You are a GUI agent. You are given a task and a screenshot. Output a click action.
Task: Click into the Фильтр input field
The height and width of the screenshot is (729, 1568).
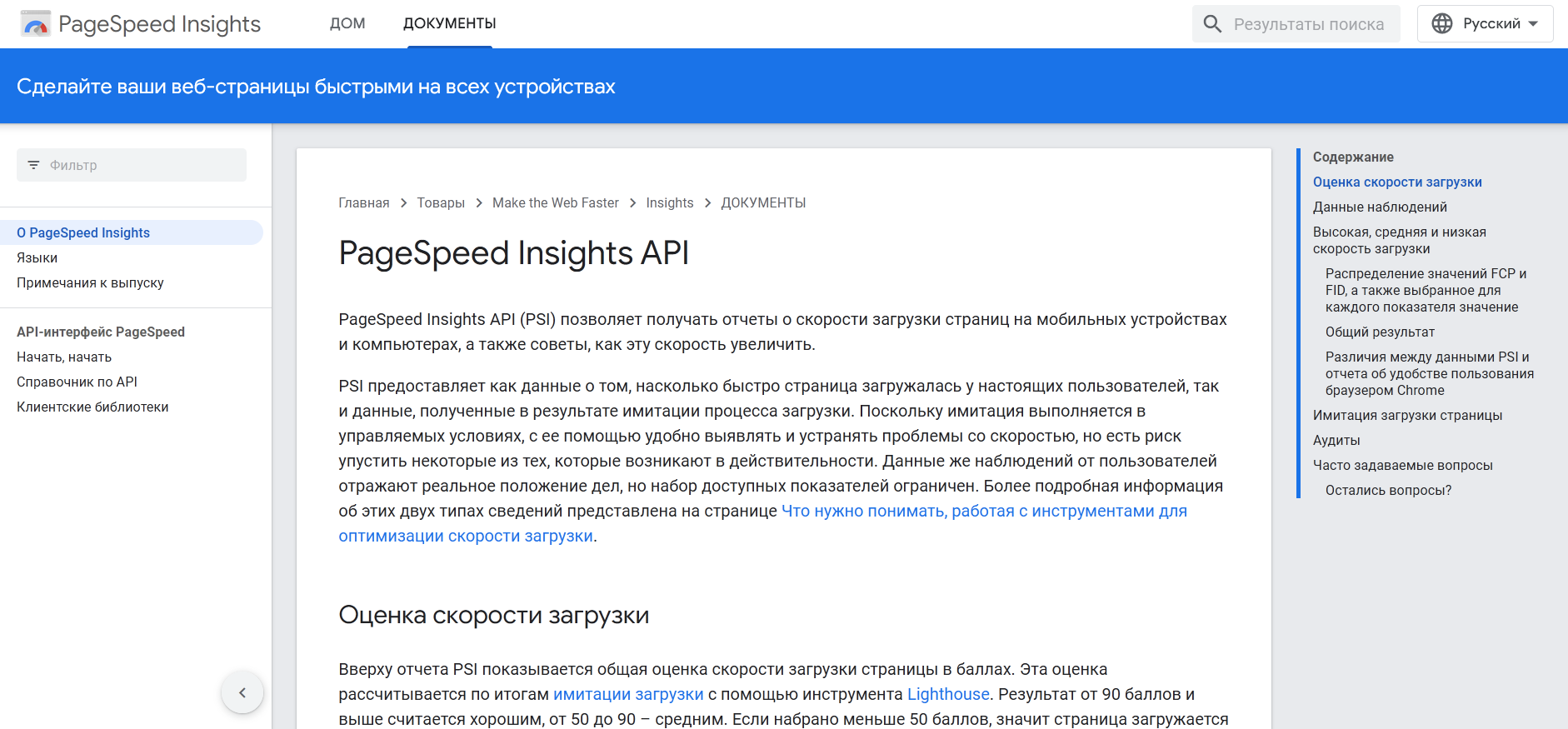click(142, 165)
